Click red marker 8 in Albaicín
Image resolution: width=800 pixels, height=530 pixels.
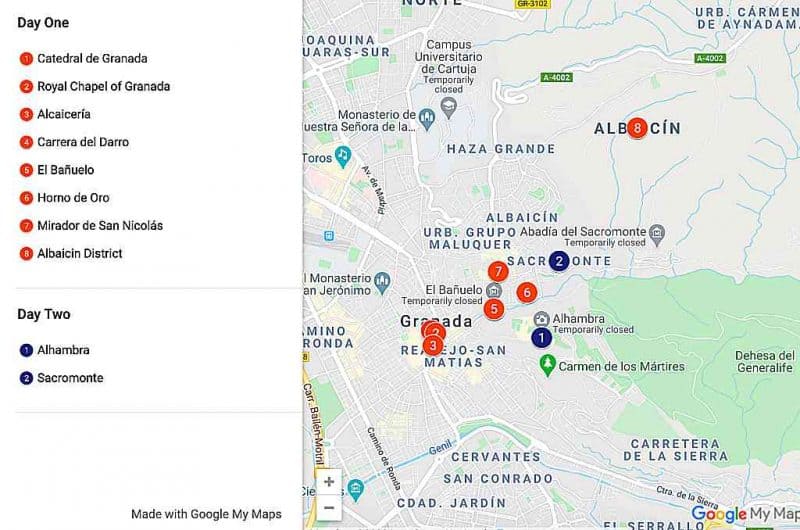[x=636, y=128]
